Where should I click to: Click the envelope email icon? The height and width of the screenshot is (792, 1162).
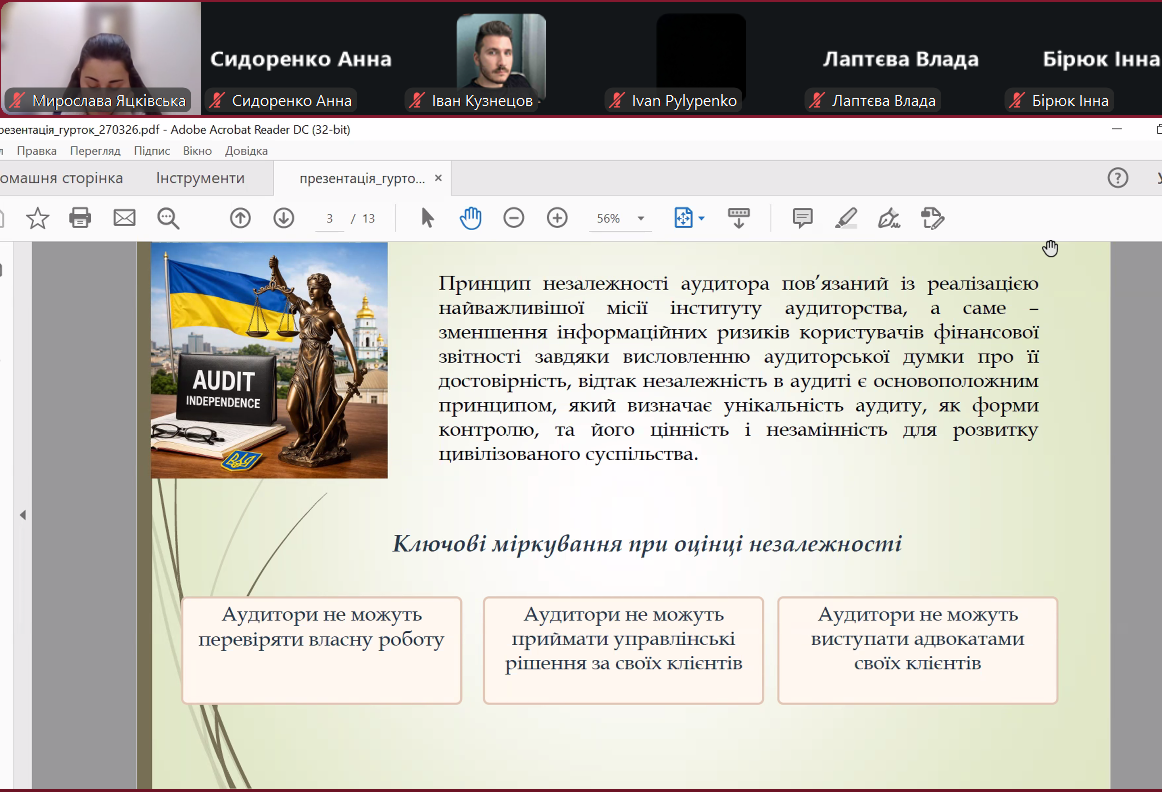click(x=124, y=218)
